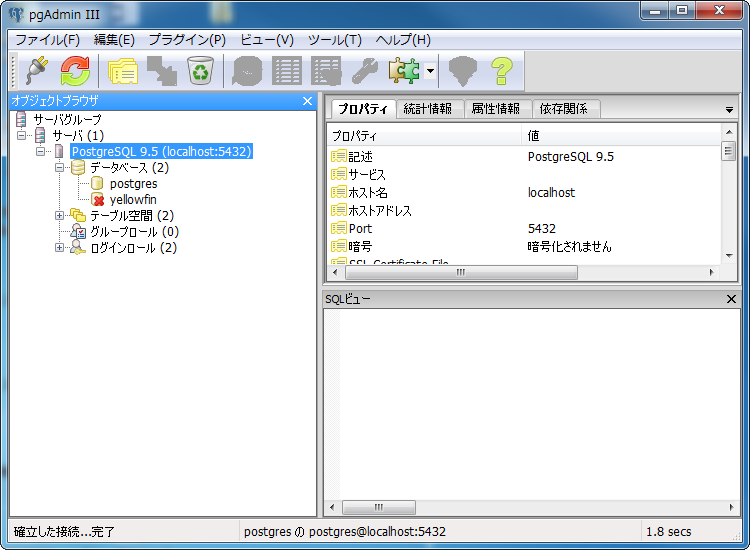Viewport: 750px width, 550px height.
Task: Click the properties list vertical scrollbar thumb
Action: (728, 152)
